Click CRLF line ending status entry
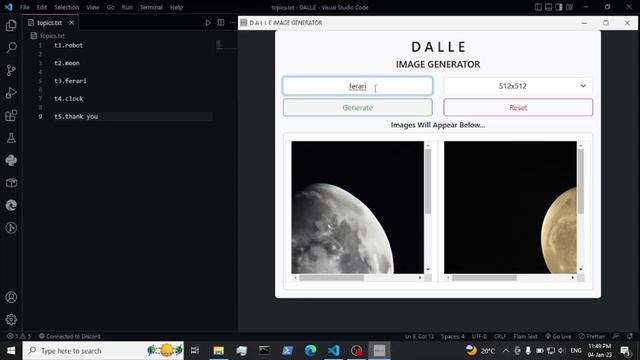This screenshot has height=360, width=640. click(x=500, y=336)
